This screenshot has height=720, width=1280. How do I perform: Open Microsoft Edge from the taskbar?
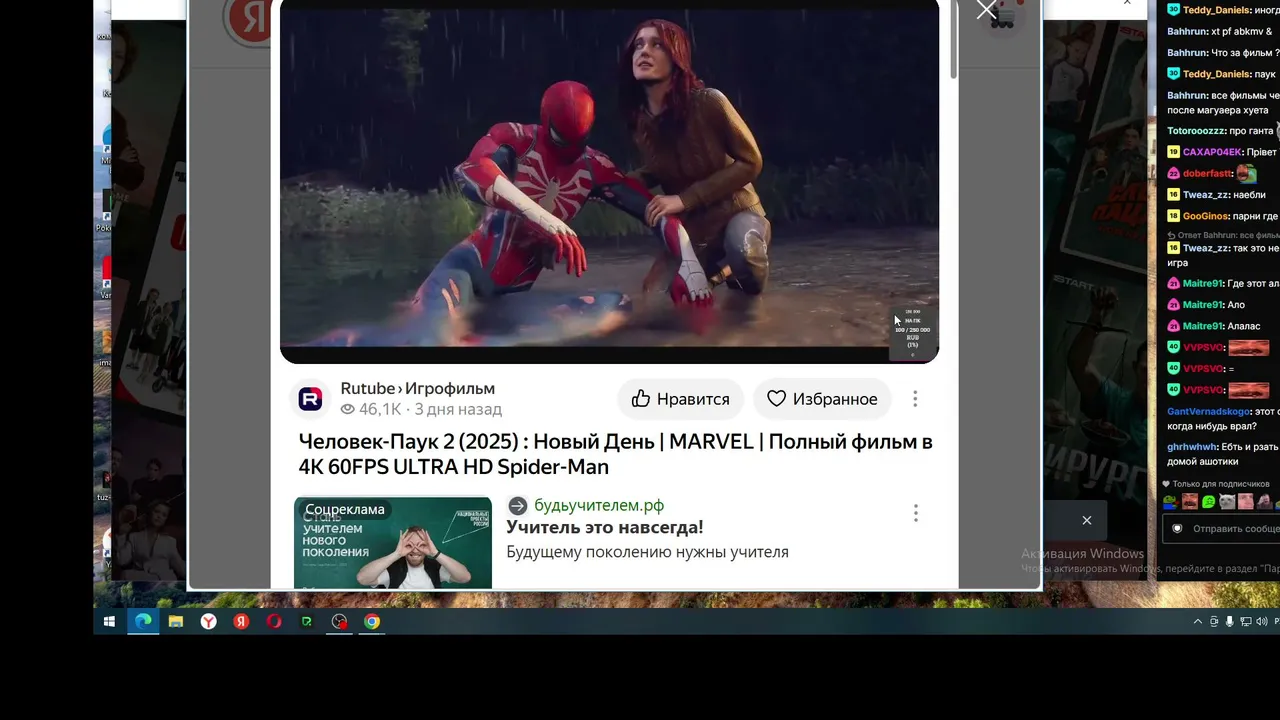tap(143, 622)
